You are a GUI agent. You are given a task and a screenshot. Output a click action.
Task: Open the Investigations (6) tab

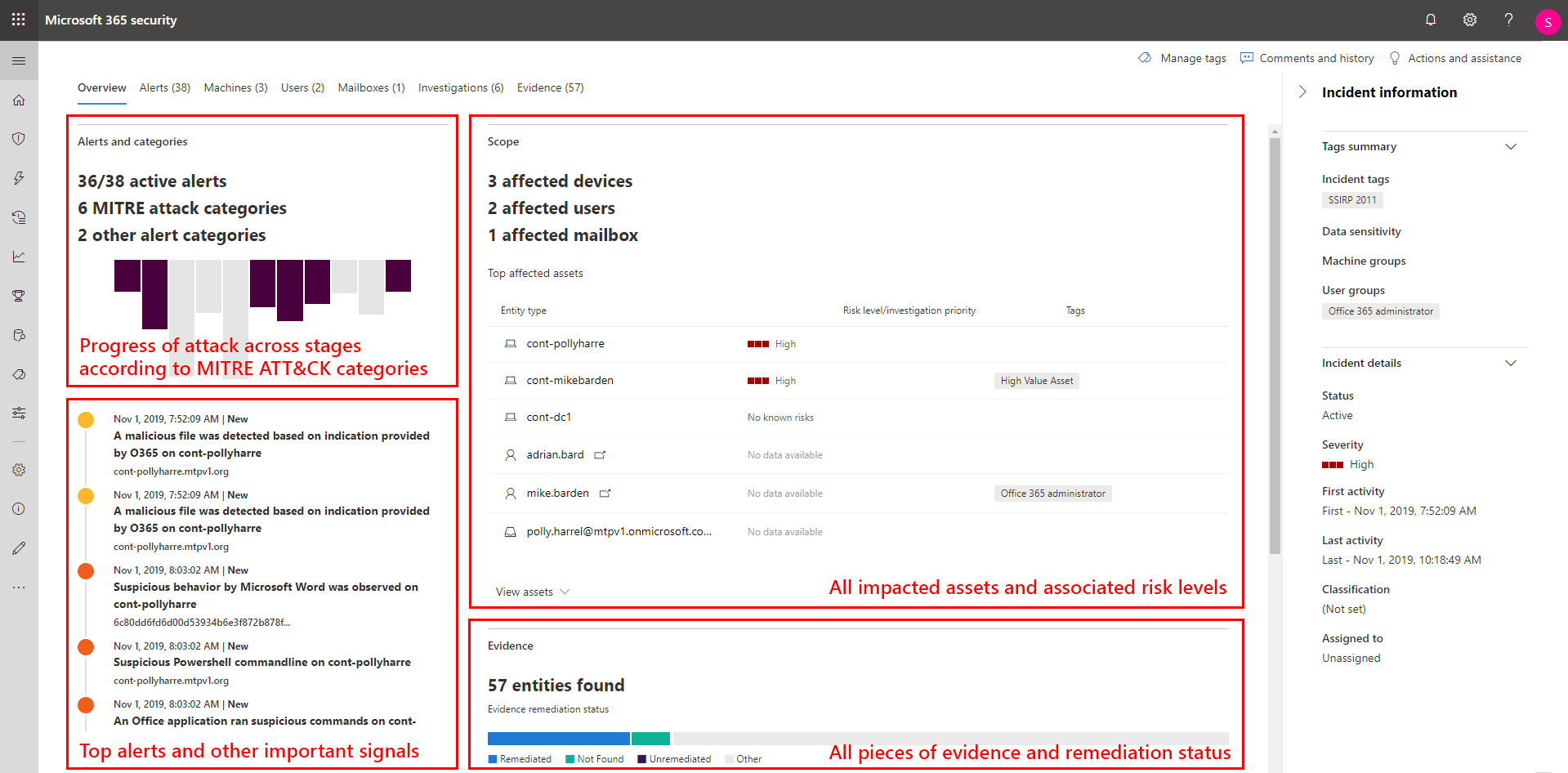pos(460,87)
